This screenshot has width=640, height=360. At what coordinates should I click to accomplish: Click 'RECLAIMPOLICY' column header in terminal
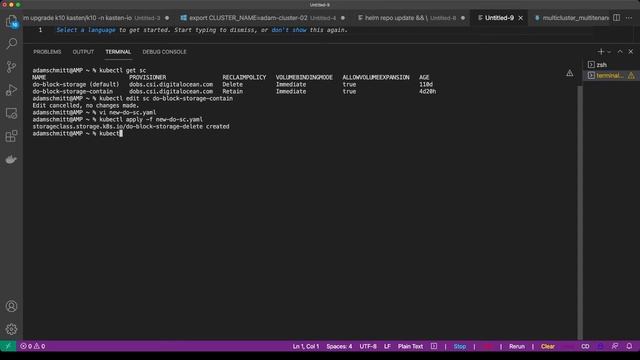[244, 78]
